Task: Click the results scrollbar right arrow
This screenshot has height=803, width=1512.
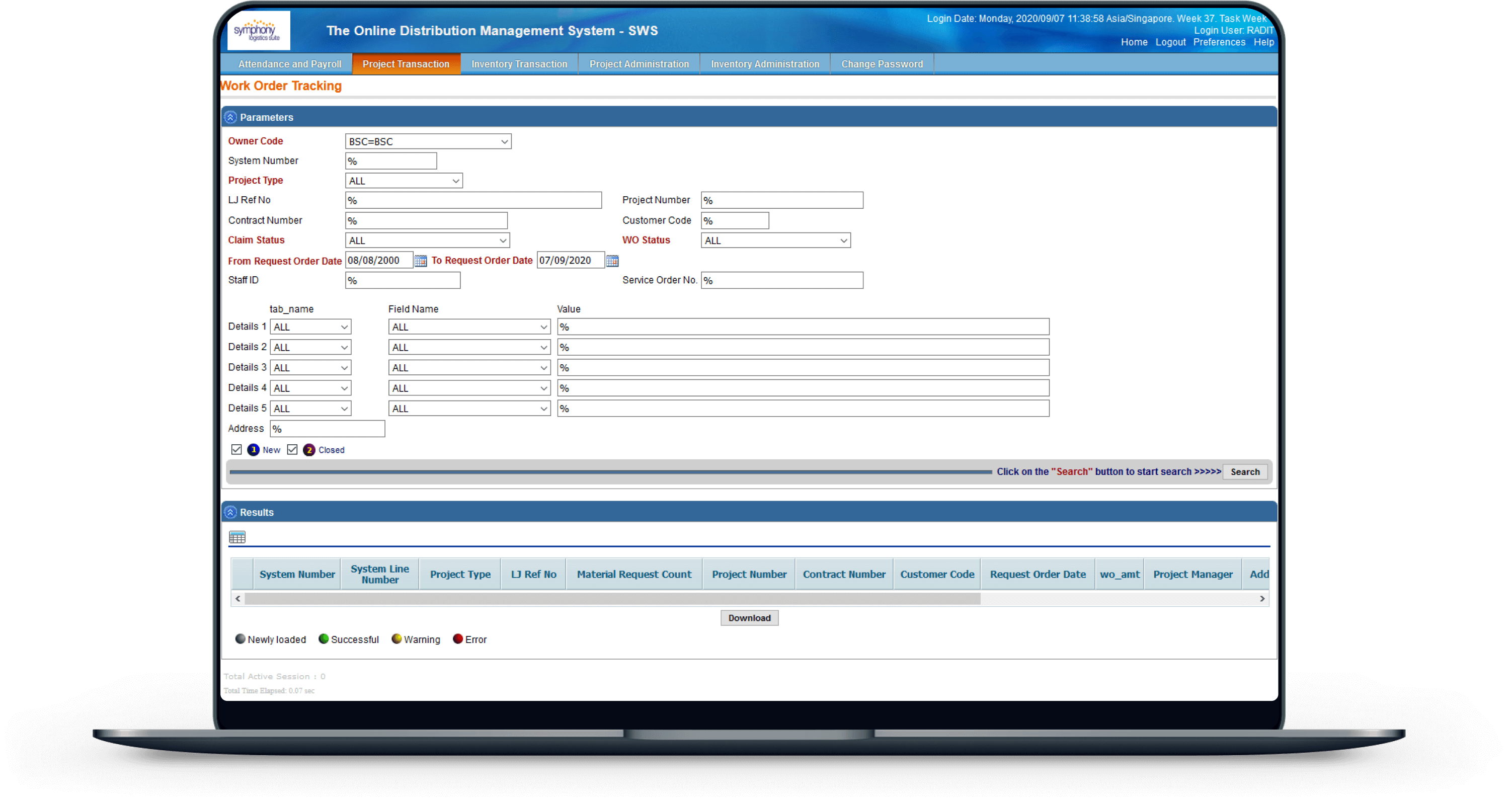Action: 1261,599
